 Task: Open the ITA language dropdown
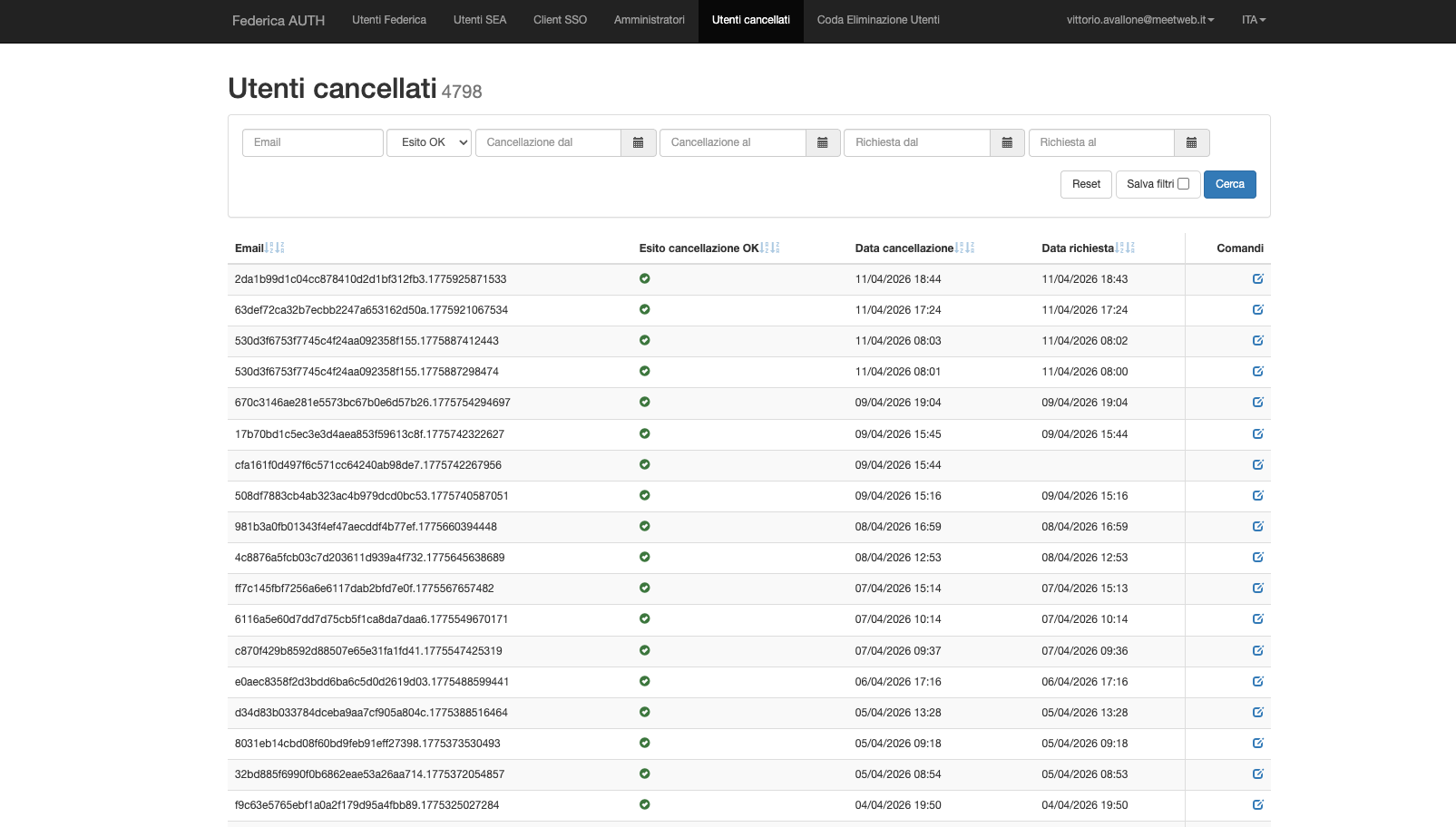click(1253, 20)
